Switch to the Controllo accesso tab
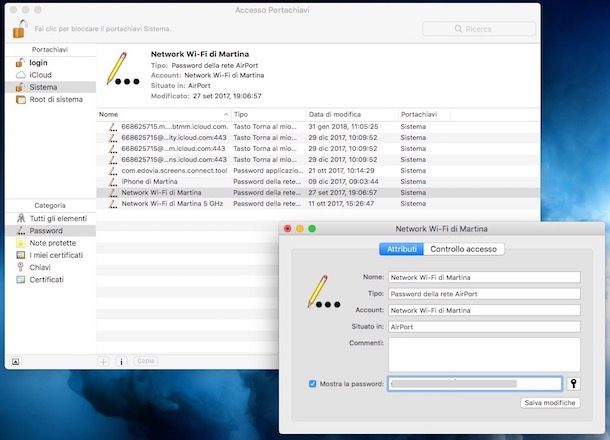This screenshot has width=610, height=440. [x=464, y=249]
